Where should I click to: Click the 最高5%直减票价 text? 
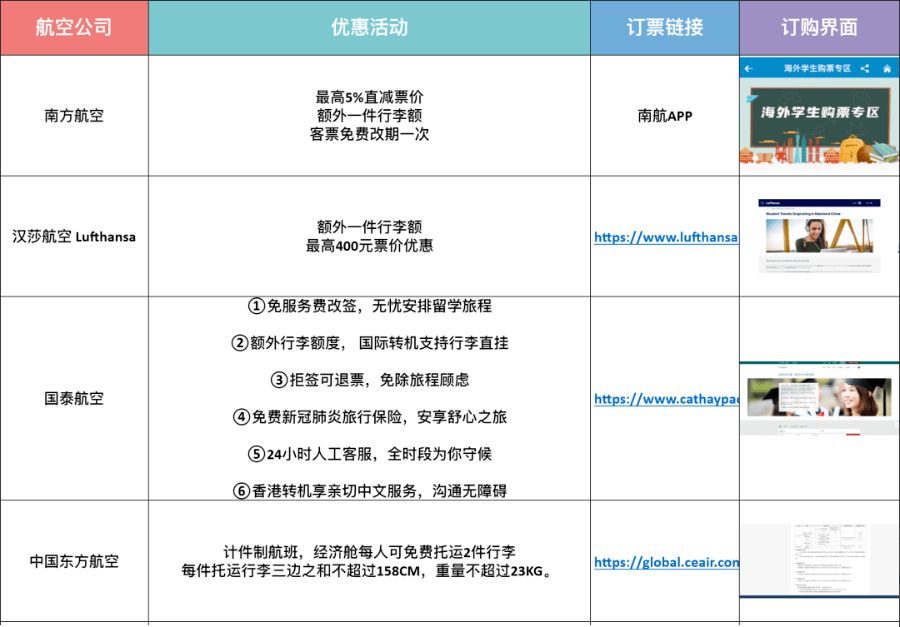click(x=369, y=97)
